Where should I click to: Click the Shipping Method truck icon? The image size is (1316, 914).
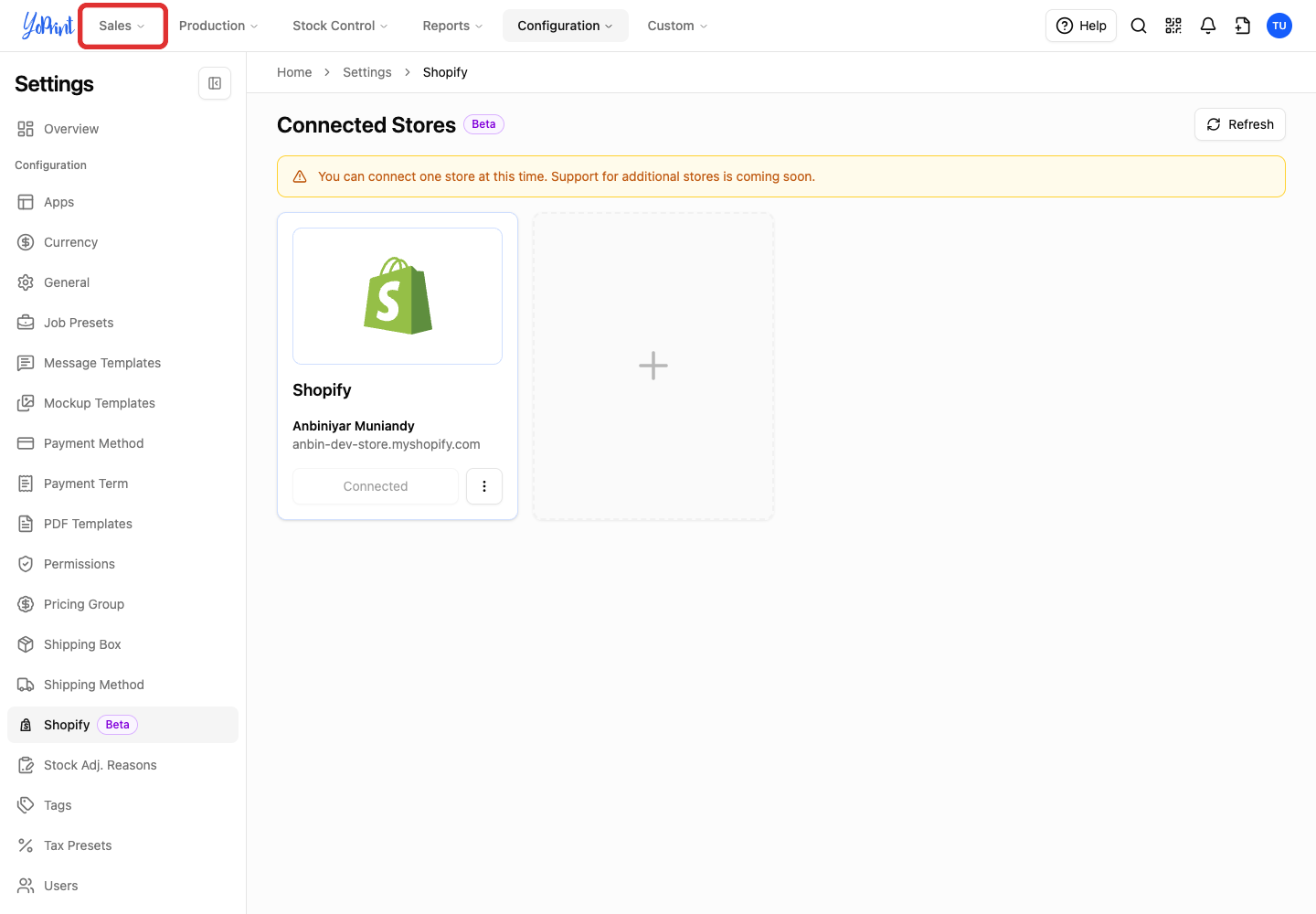pos(26,685)
